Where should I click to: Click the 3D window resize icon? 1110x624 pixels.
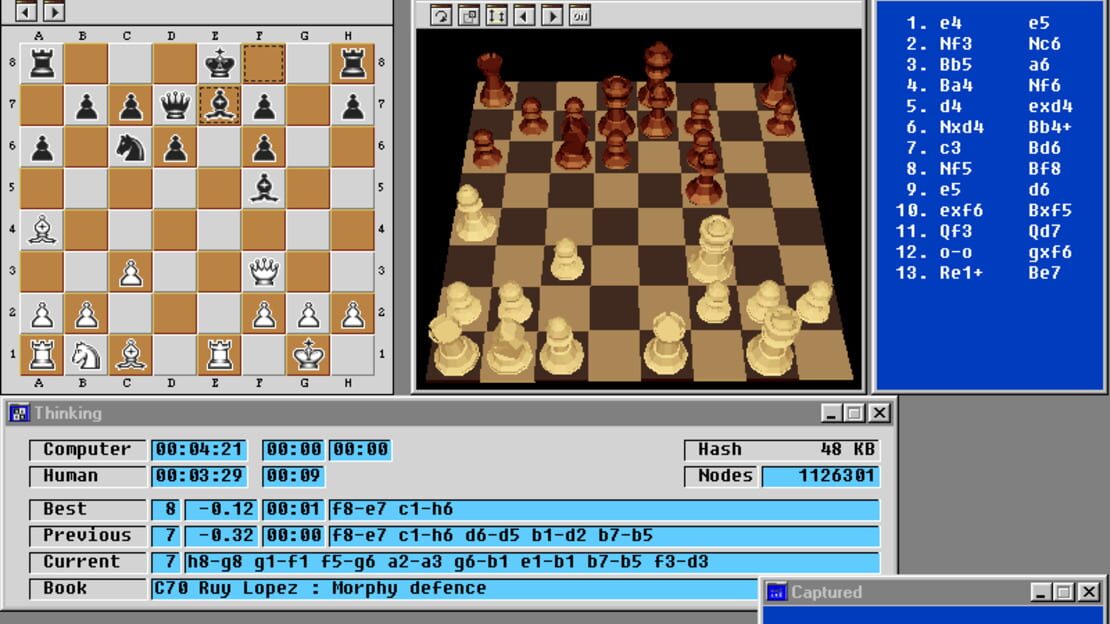[x=469, y=15]
